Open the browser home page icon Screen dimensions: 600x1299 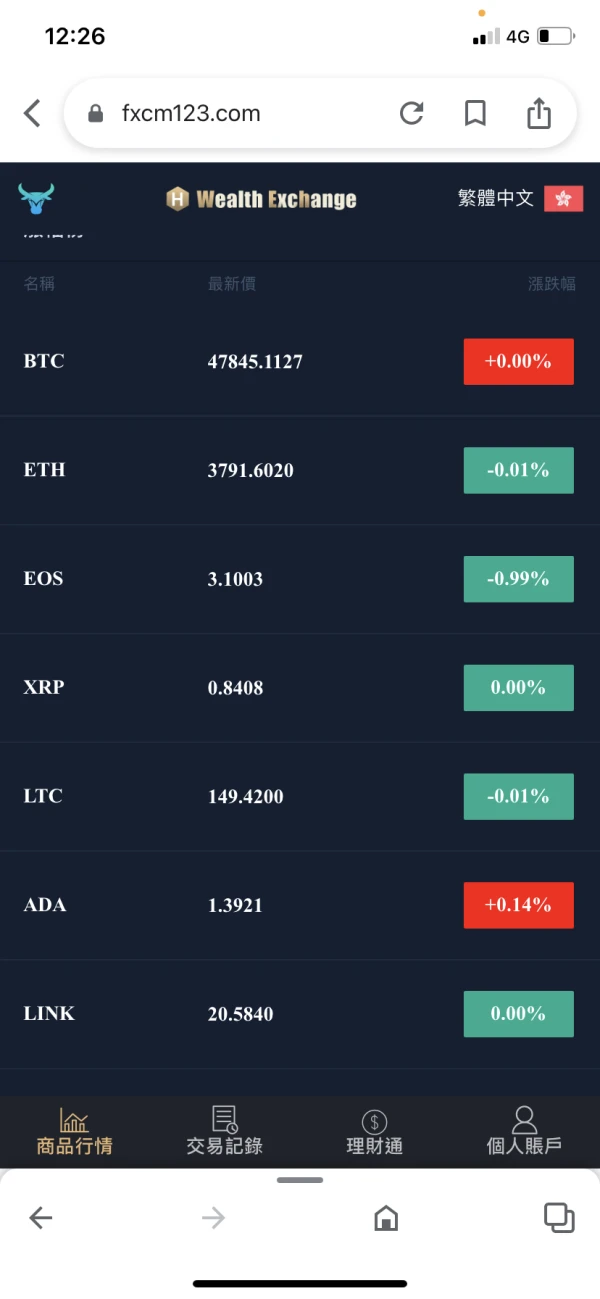pos(386,1217)
